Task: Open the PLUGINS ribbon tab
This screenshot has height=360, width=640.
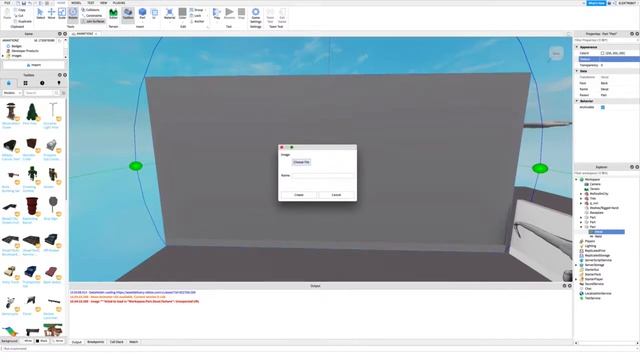Action: [x=119, y=3]
